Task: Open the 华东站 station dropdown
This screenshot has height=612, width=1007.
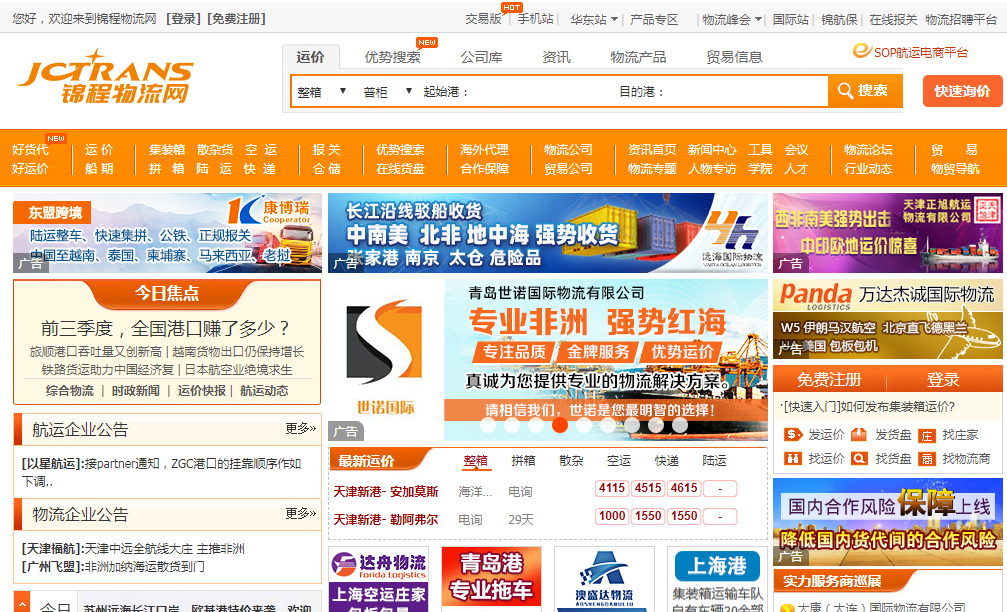Action: pyautogui.click(x=595, y=17)
